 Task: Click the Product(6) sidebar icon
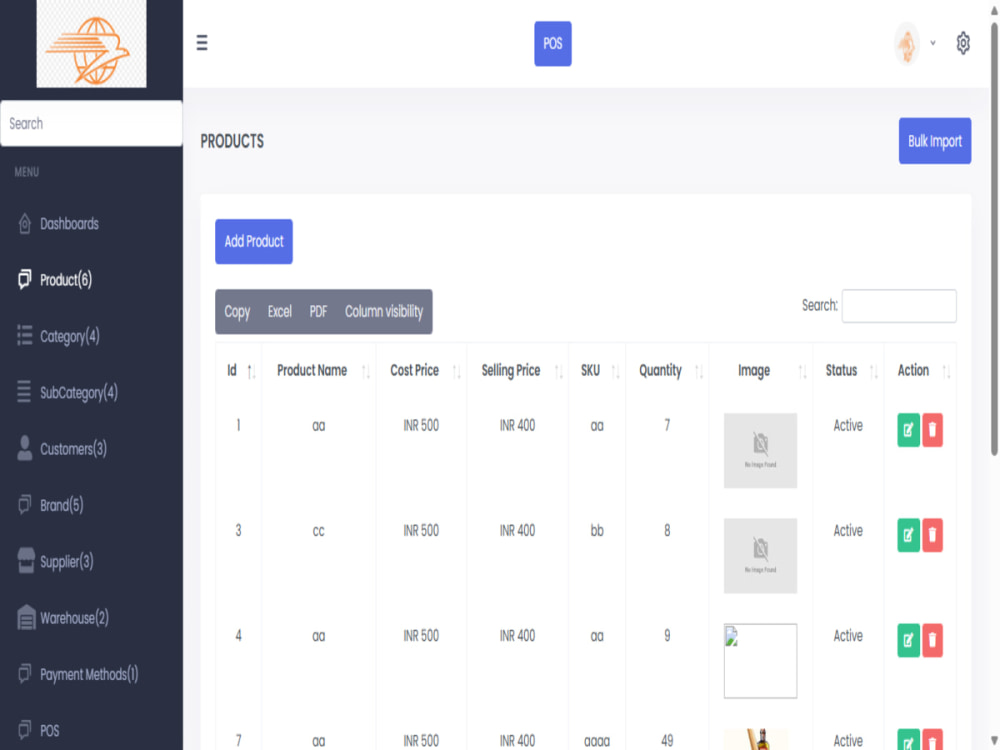[24, 279]
